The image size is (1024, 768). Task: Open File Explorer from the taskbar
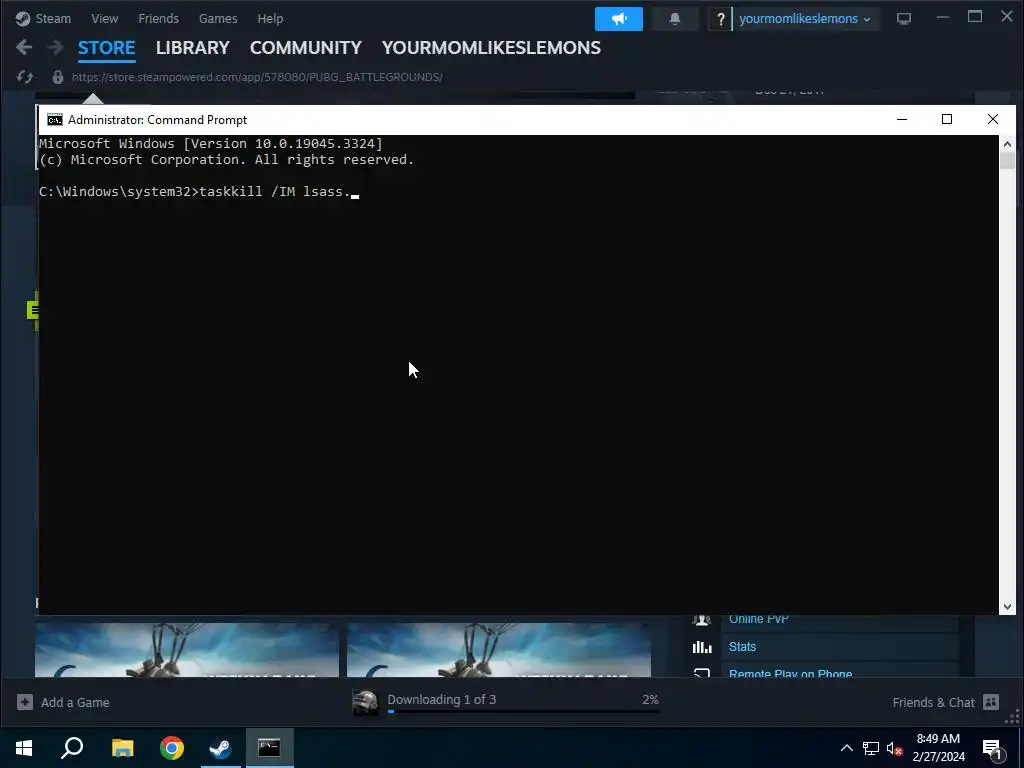pyautogui.click(x=122, y=748)
